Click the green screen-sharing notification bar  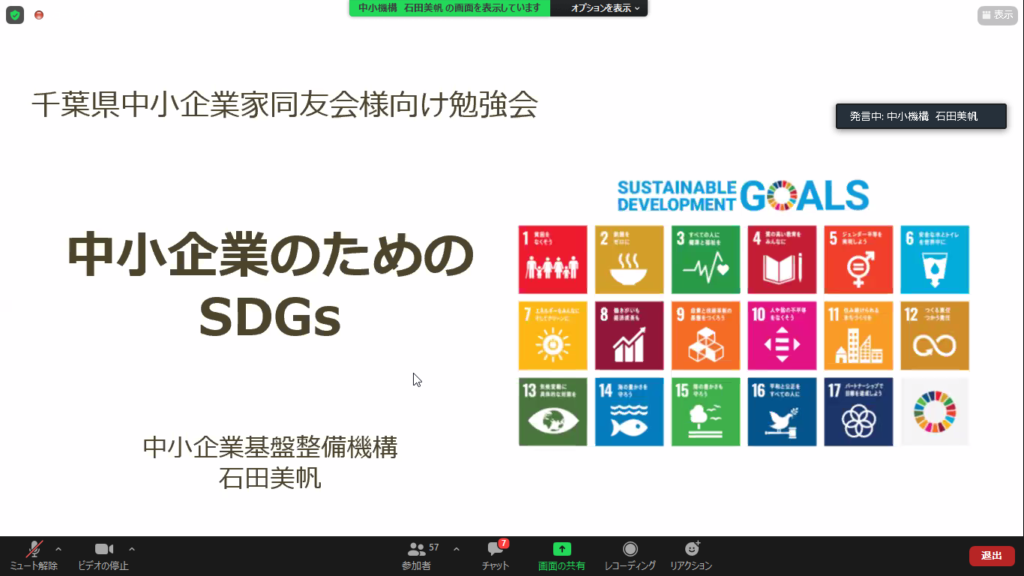[x=450, y=8]
